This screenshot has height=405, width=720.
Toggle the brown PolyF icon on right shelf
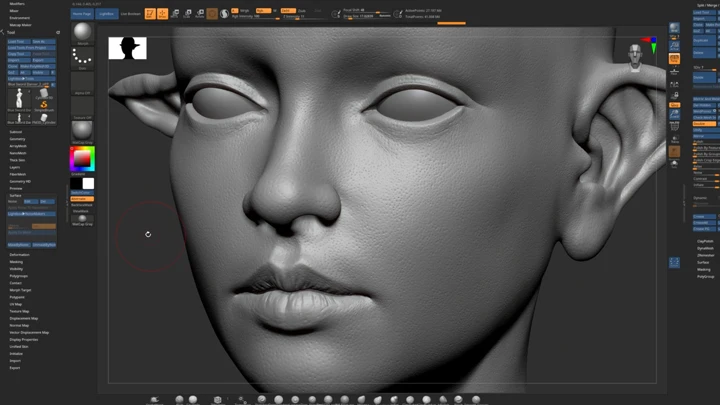coord(674,152)
